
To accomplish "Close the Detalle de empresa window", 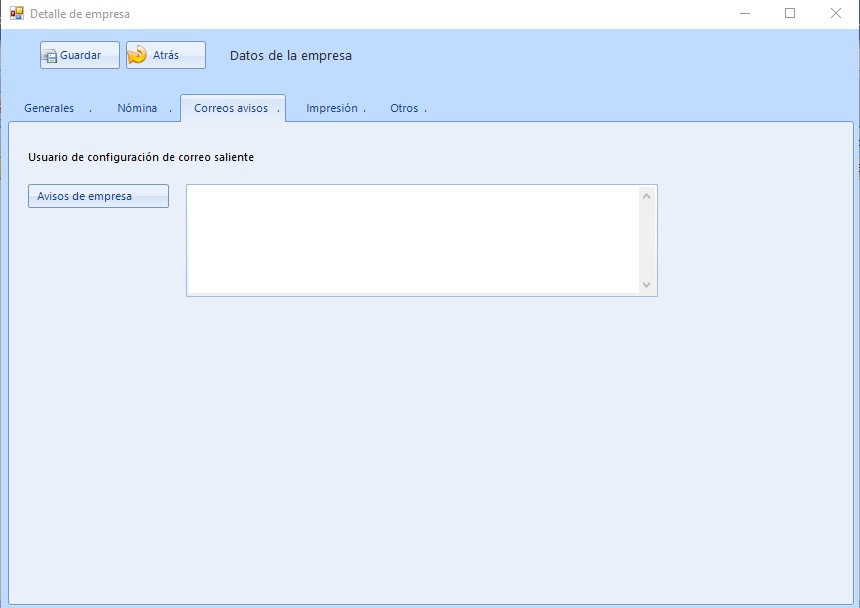I will (835, 13).
